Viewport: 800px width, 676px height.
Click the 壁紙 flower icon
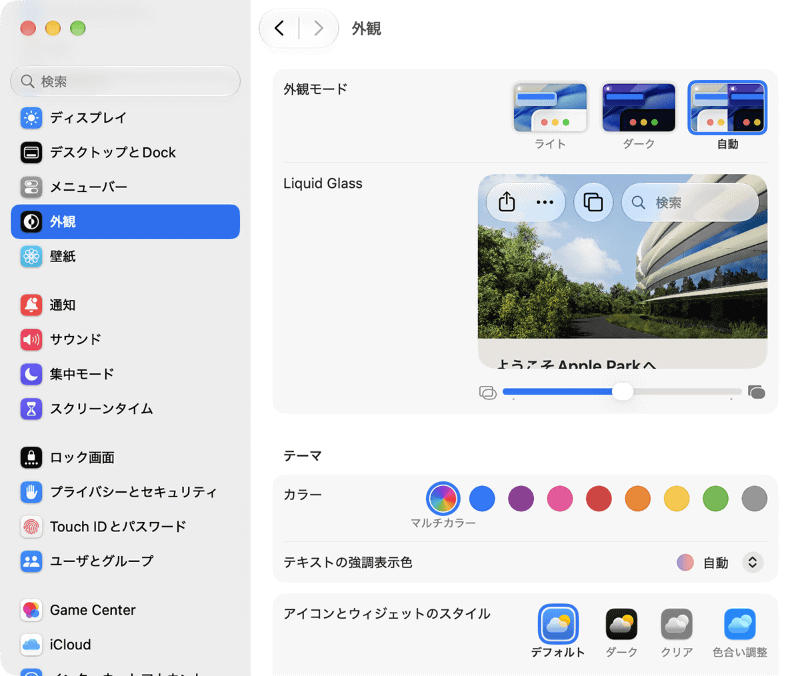tap(31, 257)
